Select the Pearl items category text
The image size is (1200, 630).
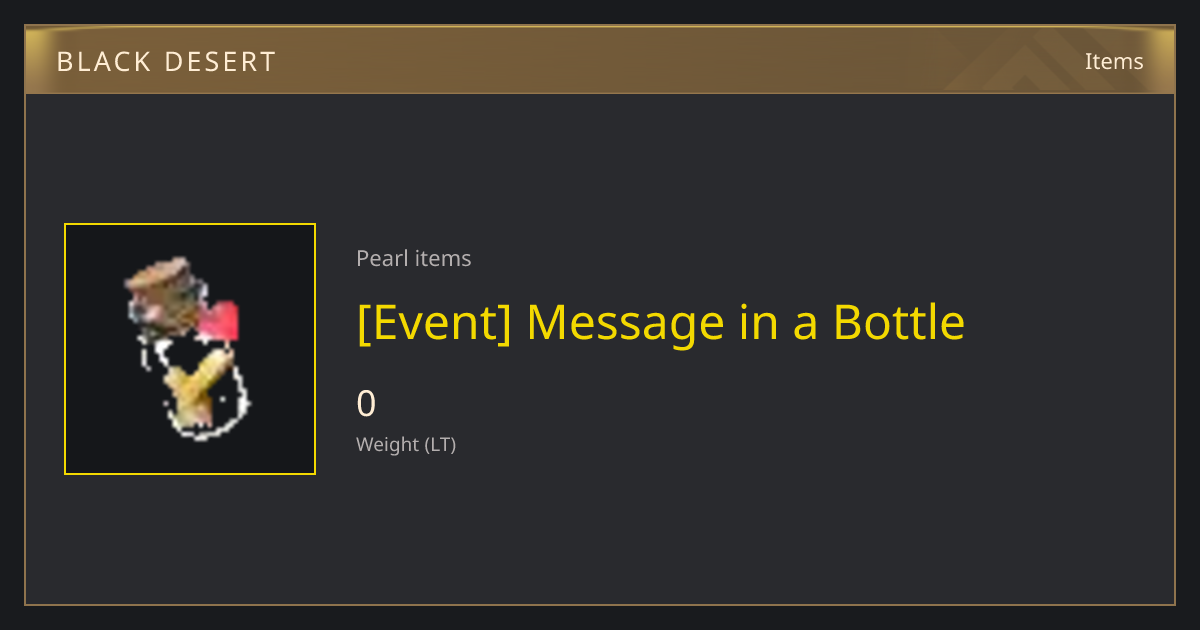click(414, 258)
